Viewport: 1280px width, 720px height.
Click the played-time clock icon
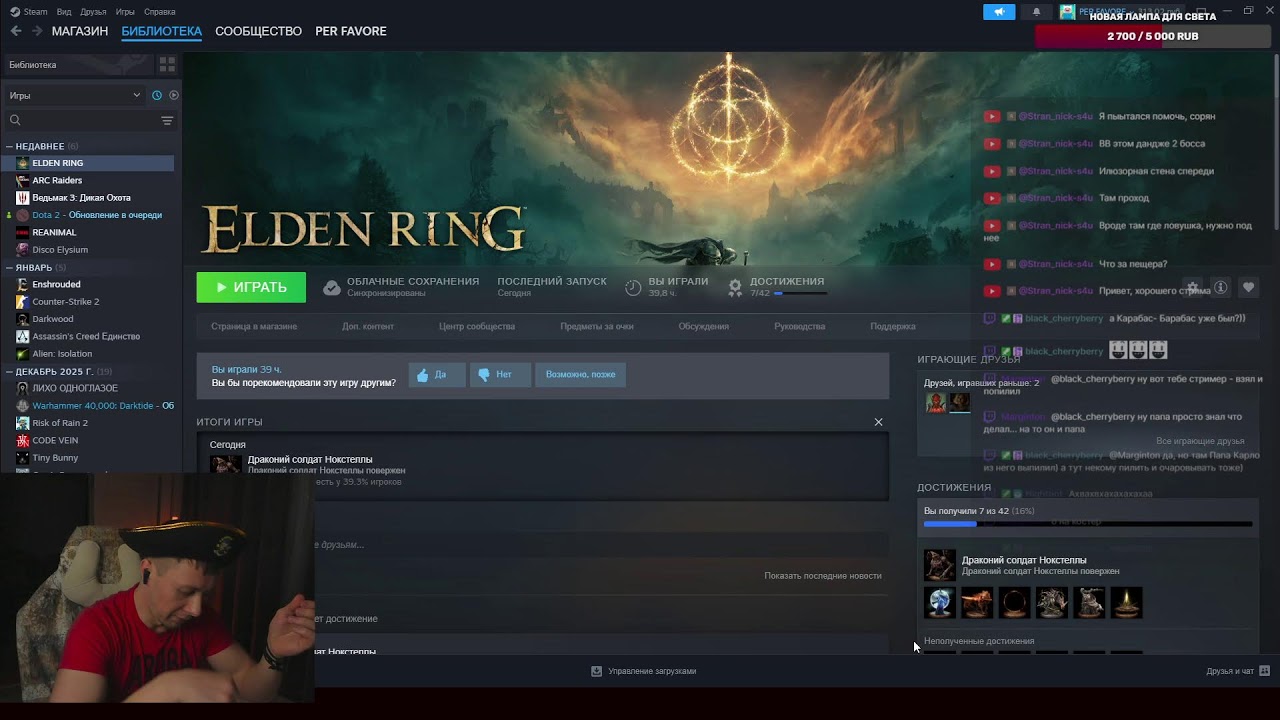pos(633,288)
